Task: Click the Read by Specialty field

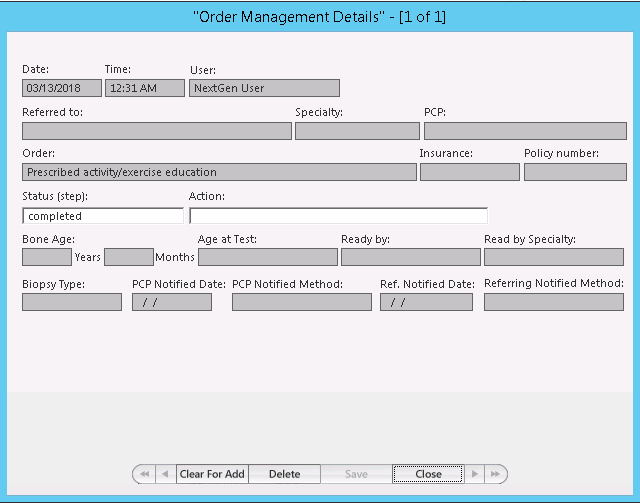Action: [x=554, y=257]
